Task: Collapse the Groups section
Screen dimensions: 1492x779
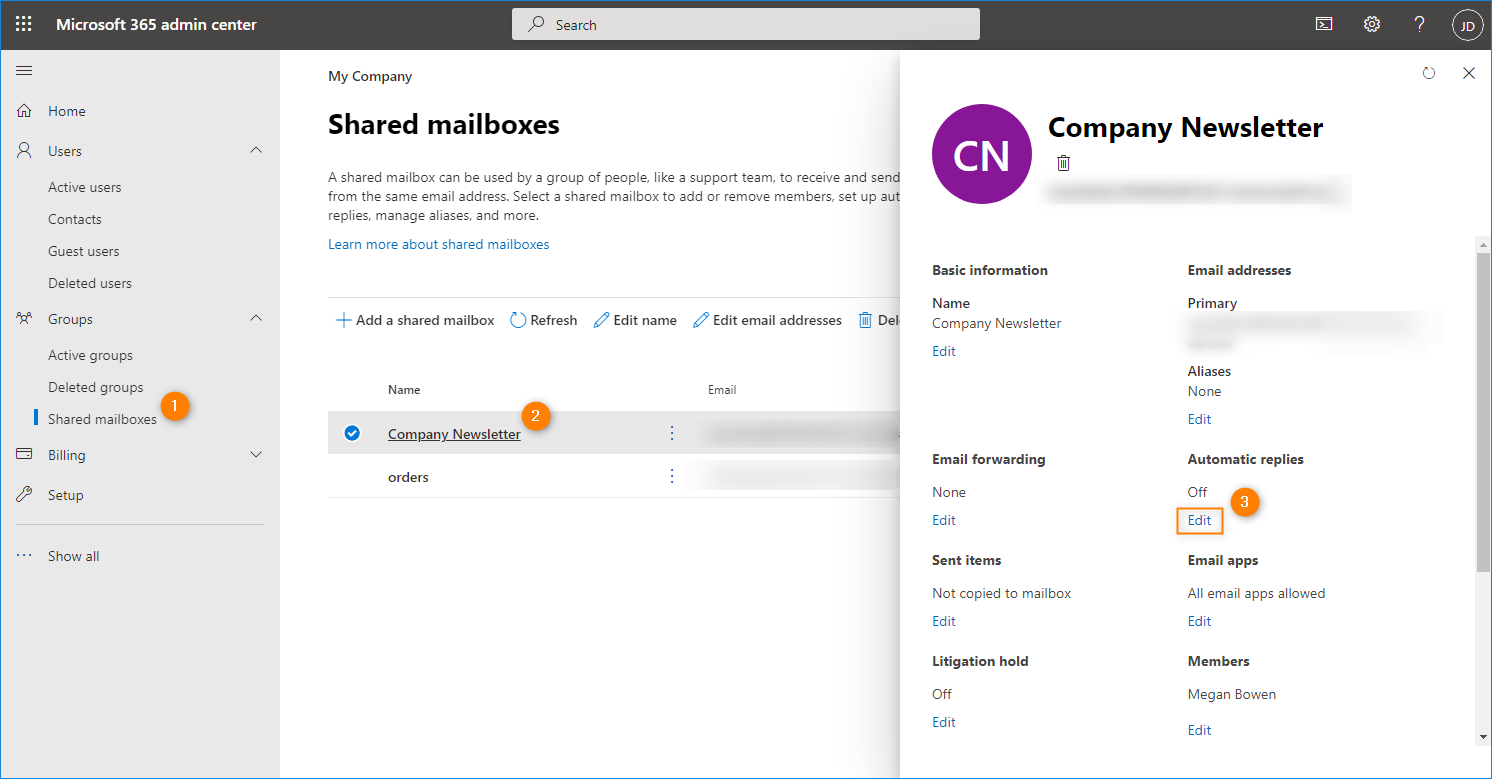Action: click(x=256, y=318)
